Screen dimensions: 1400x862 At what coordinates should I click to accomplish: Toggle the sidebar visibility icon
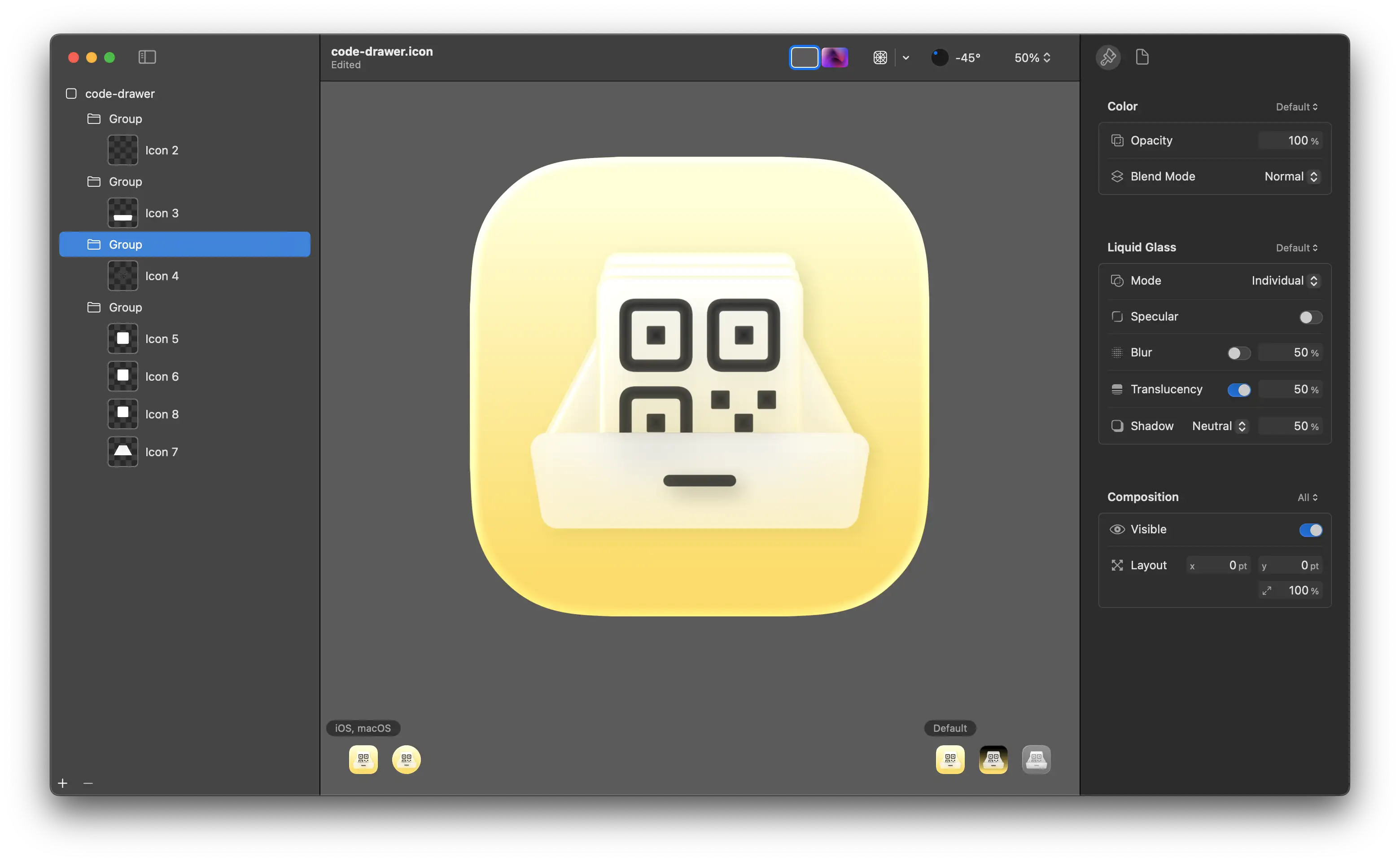tap(147, 57)
